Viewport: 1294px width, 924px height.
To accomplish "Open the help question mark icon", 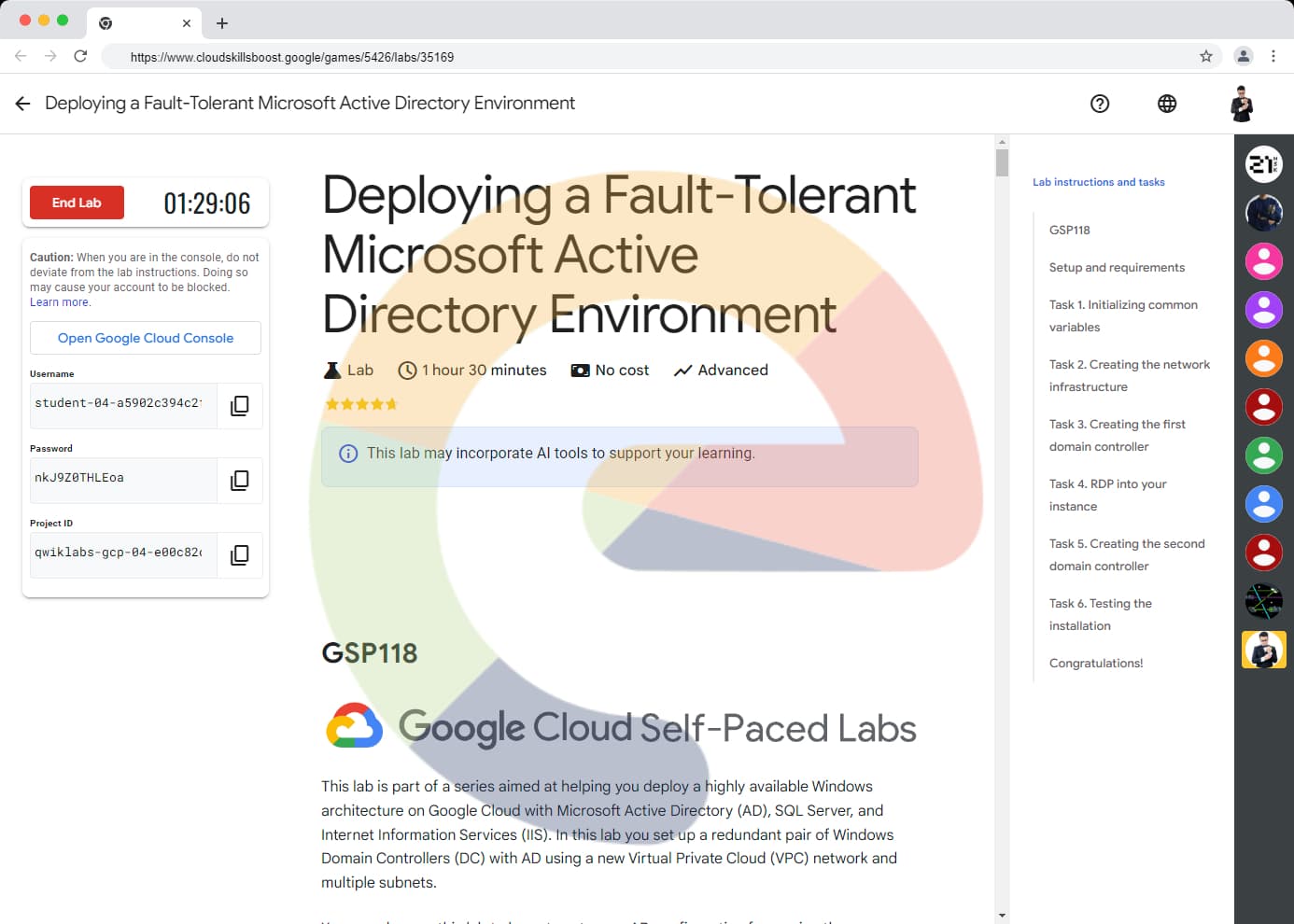I will 1100,104.
